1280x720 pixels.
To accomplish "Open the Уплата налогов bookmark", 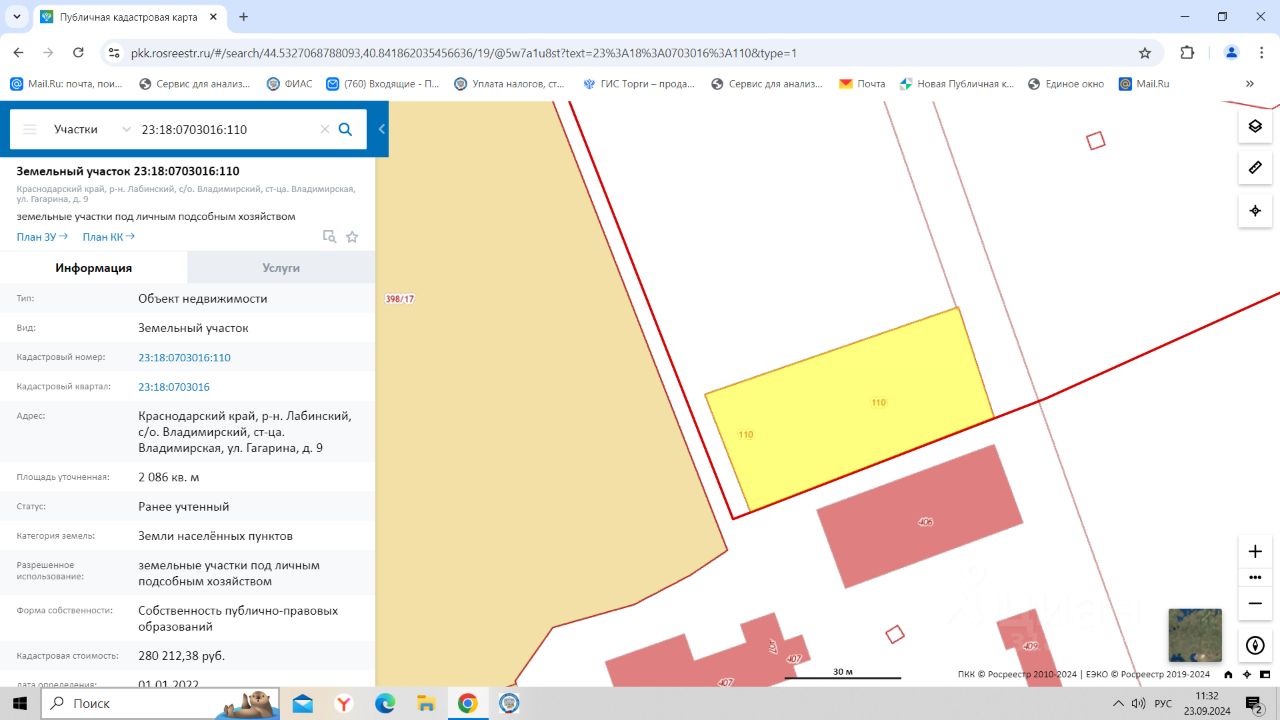I will click(x=510, y=84).
